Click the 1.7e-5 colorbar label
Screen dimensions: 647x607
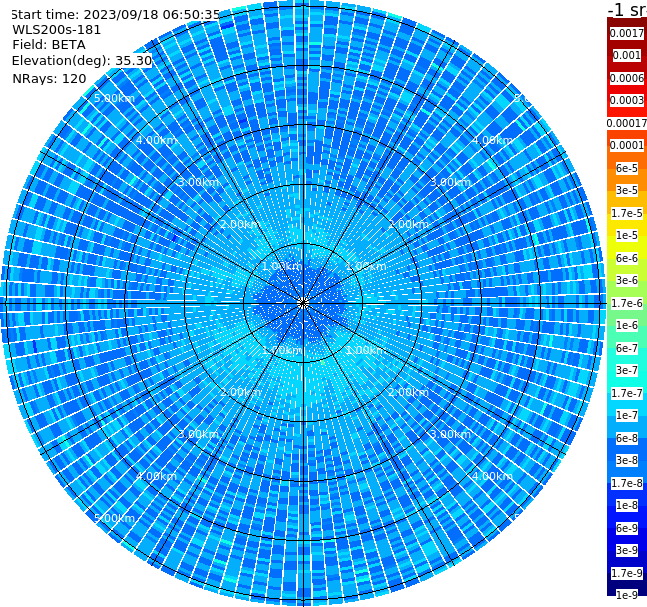627,213
